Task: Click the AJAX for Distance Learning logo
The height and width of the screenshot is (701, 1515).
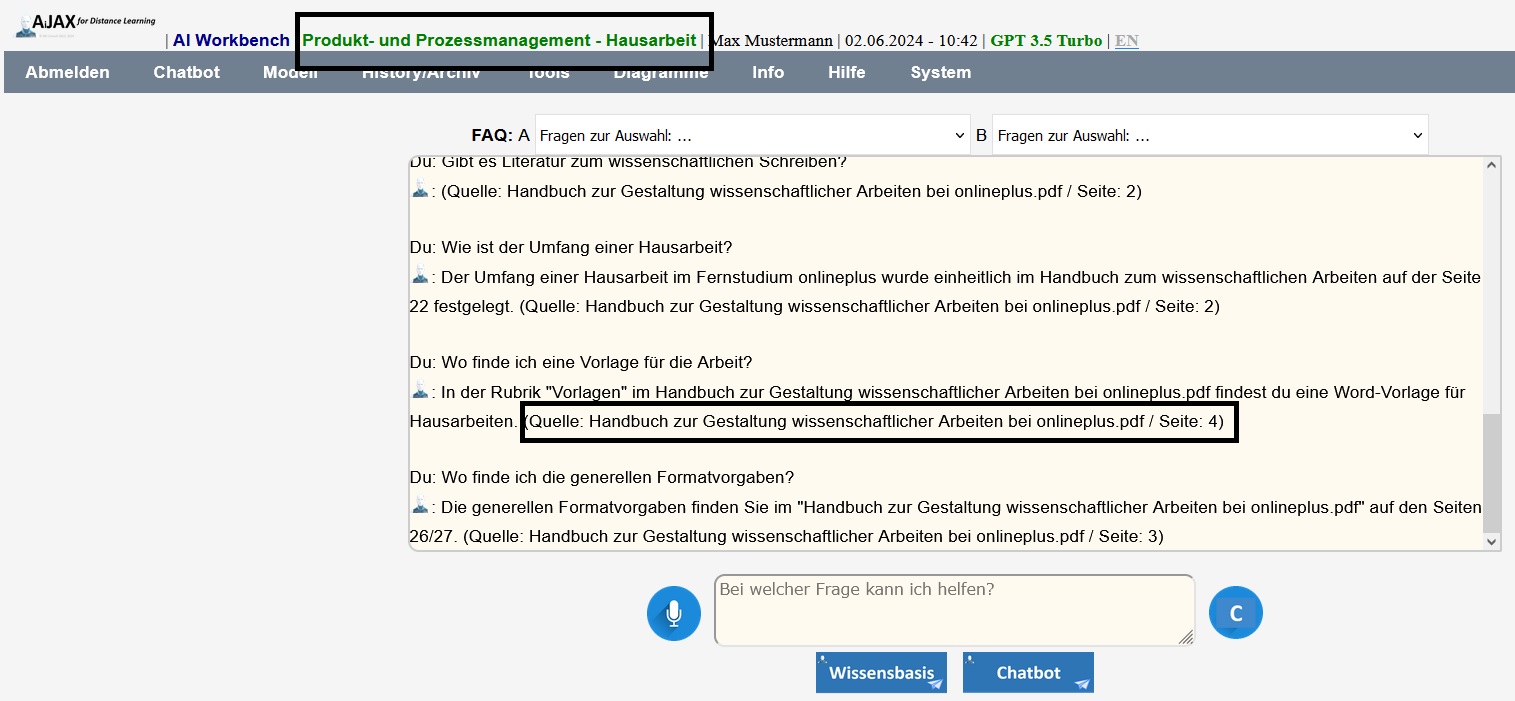Action: 85,25
